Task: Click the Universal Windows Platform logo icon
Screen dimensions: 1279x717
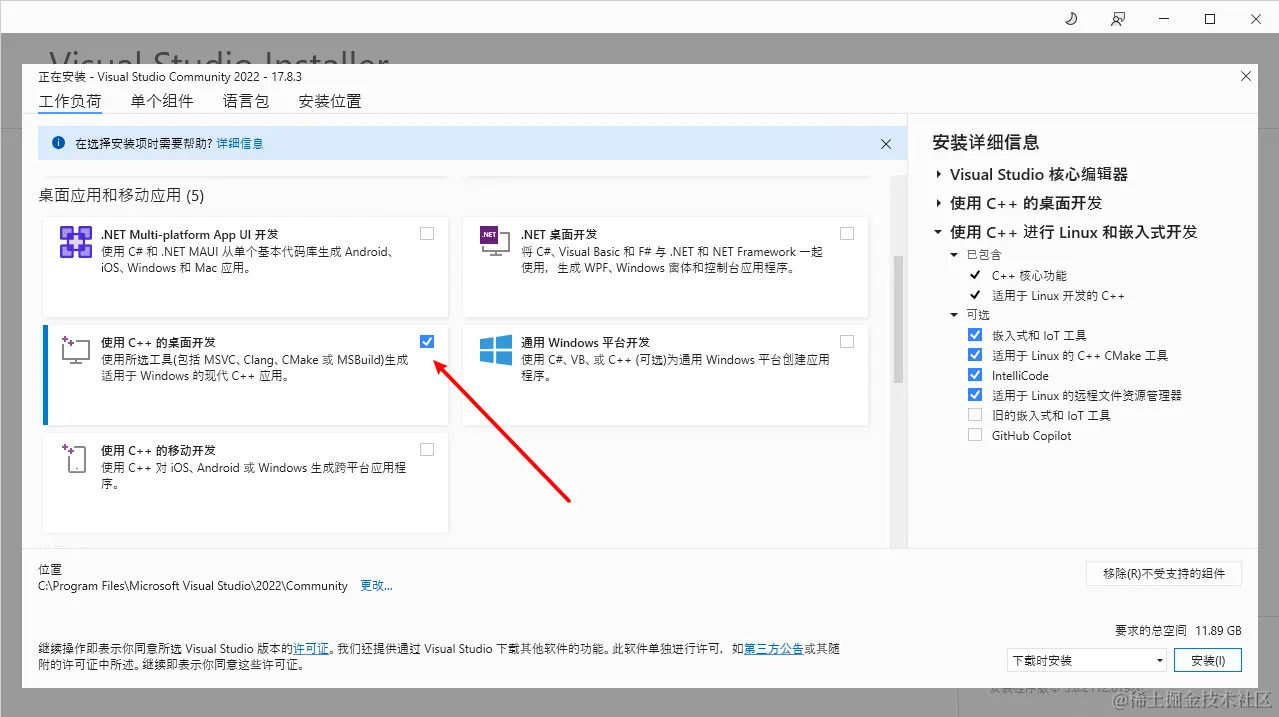Action: pos(496,350)
